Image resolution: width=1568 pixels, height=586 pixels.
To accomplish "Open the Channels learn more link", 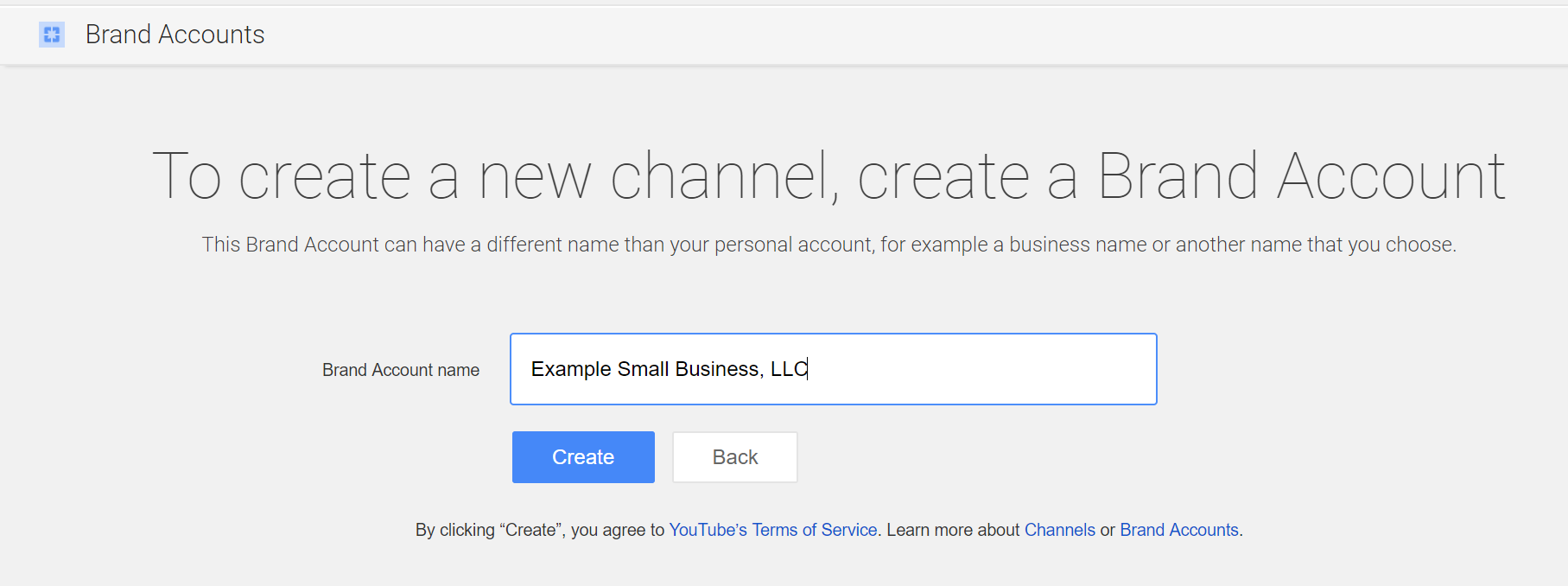I will point(1060,530).
